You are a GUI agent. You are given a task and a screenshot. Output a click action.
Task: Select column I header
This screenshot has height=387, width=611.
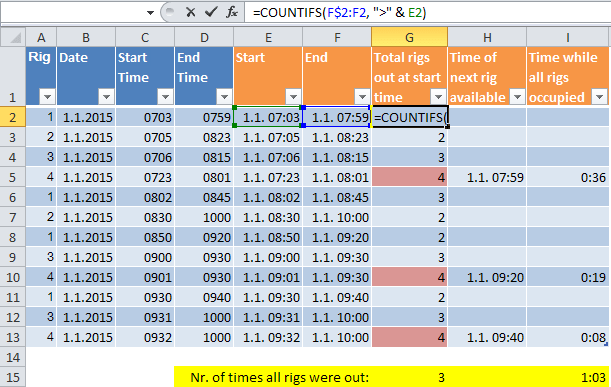click(x=568, y=37)
